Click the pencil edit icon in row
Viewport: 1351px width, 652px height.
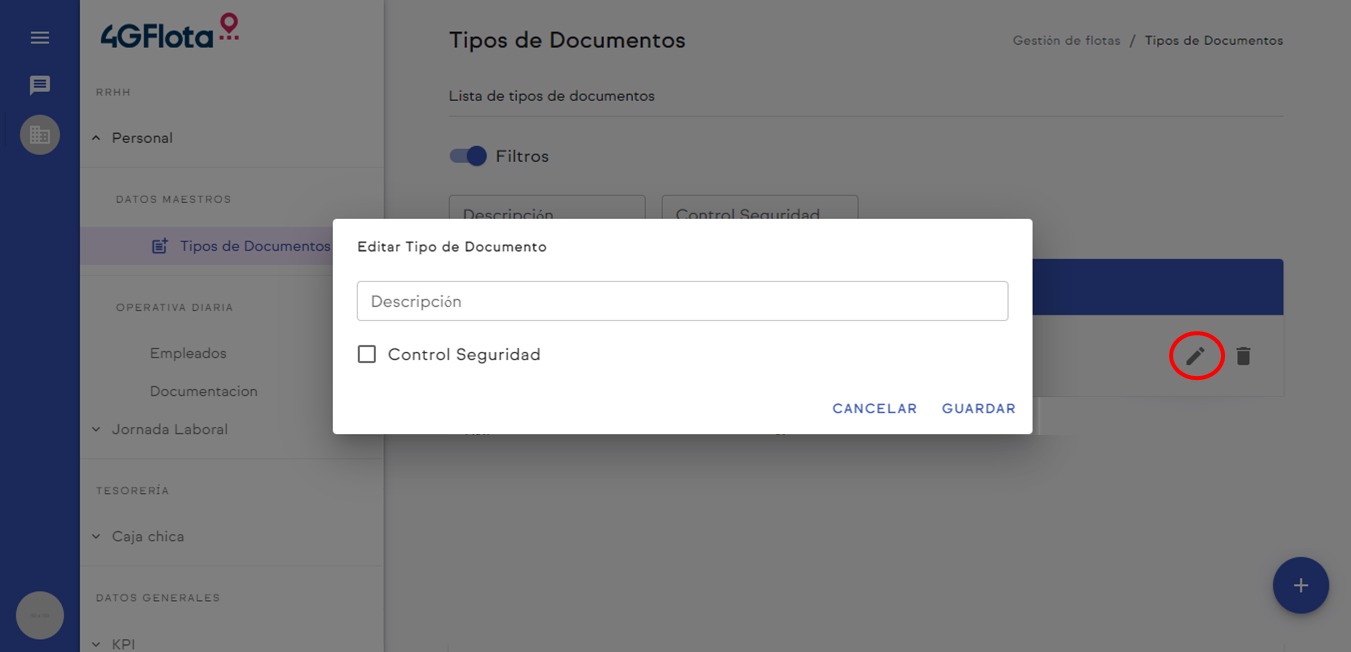pyautogui.click(x=1195, y=356)
